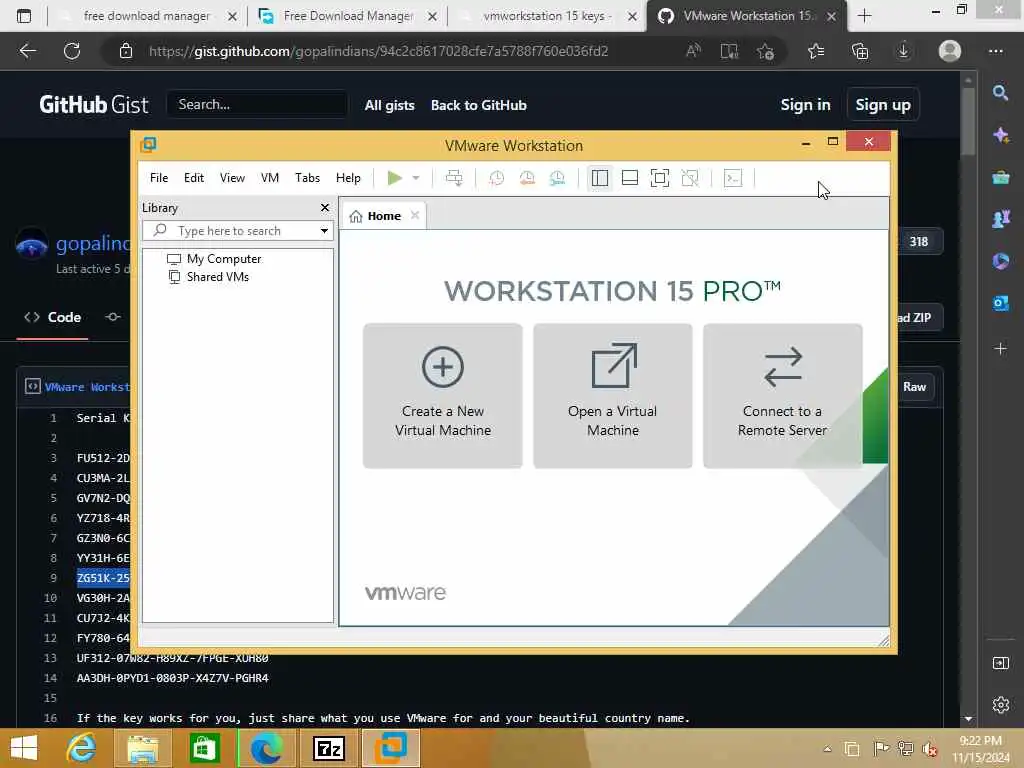The image size is (1024, 768).
Task: Click Create a New Virtual Machine tile
Action: tap(443, 396)
